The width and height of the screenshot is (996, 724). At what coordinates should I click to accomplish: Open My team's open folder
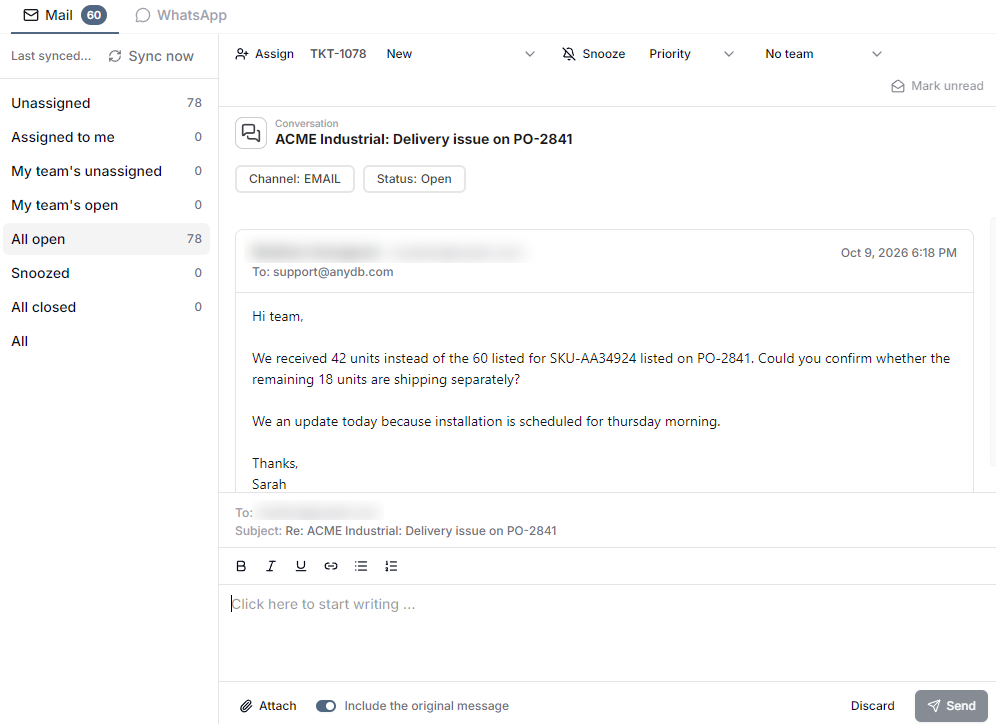click(106, 205)
